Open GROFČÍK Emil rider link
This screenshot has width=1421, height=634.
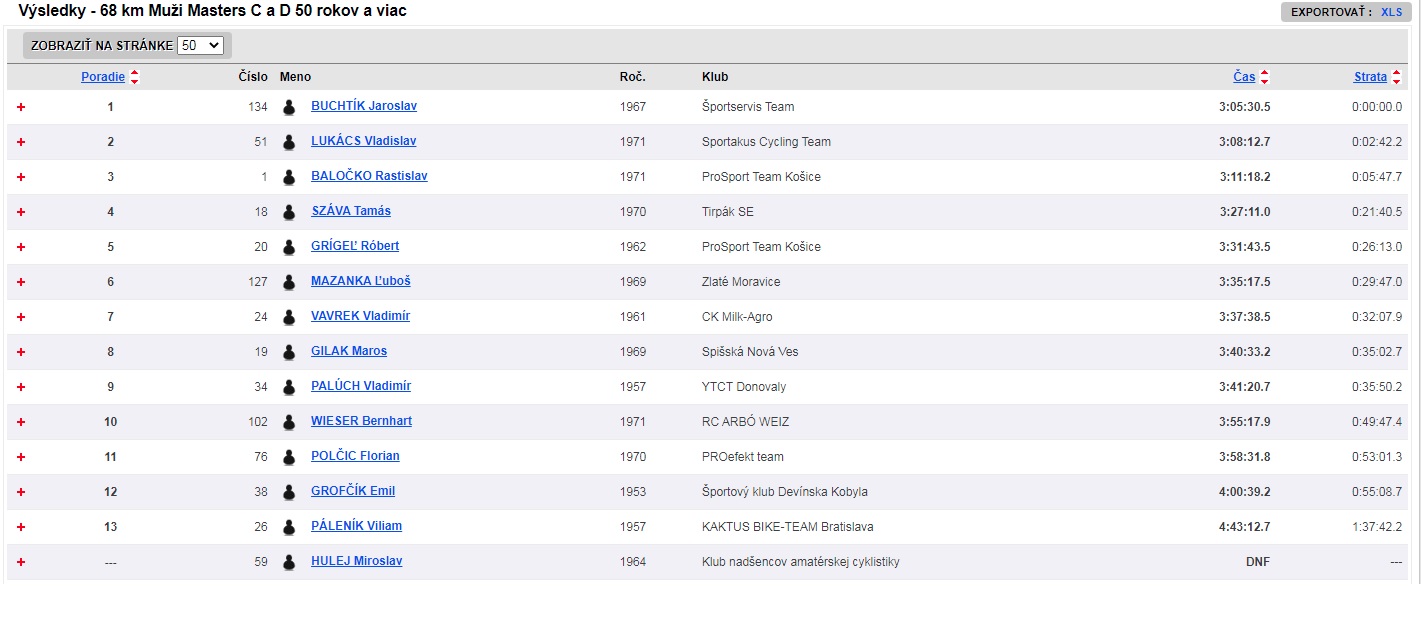pyautogui.click(x=353, y=491)
